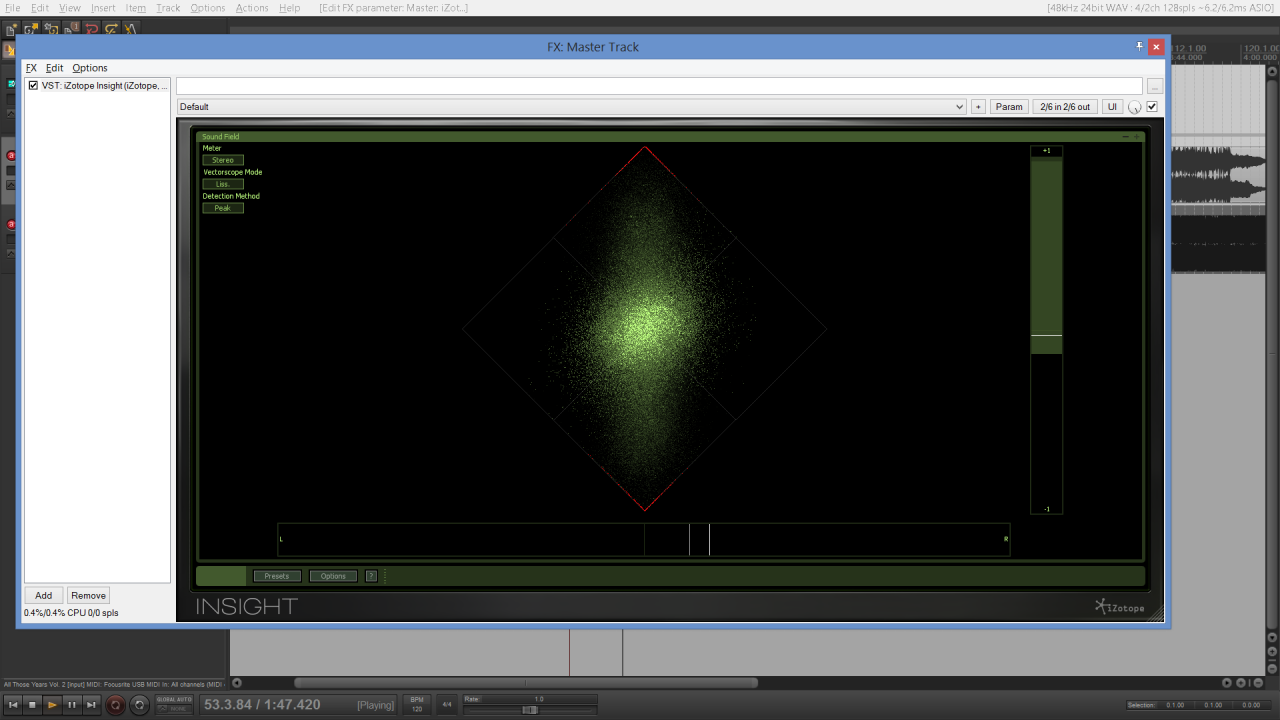
Task: Open the Help menu
Action: coord(289,8)
